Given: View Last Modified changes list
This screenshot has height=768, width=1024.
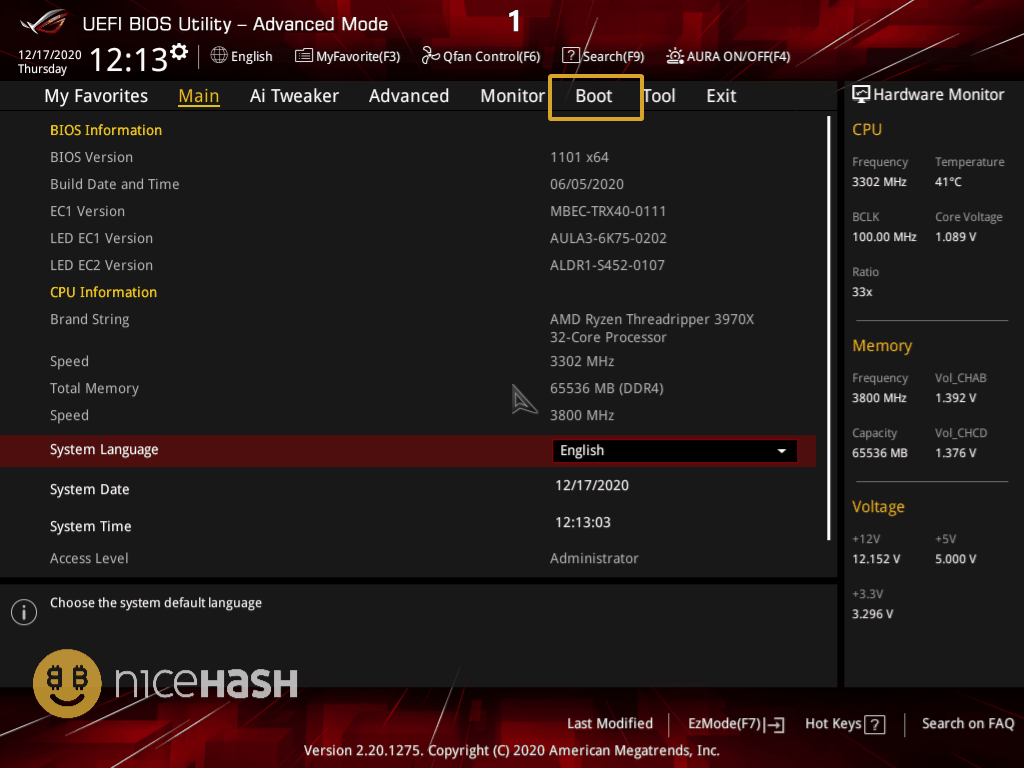Looking at the screenshot, I should pos(610,723).
